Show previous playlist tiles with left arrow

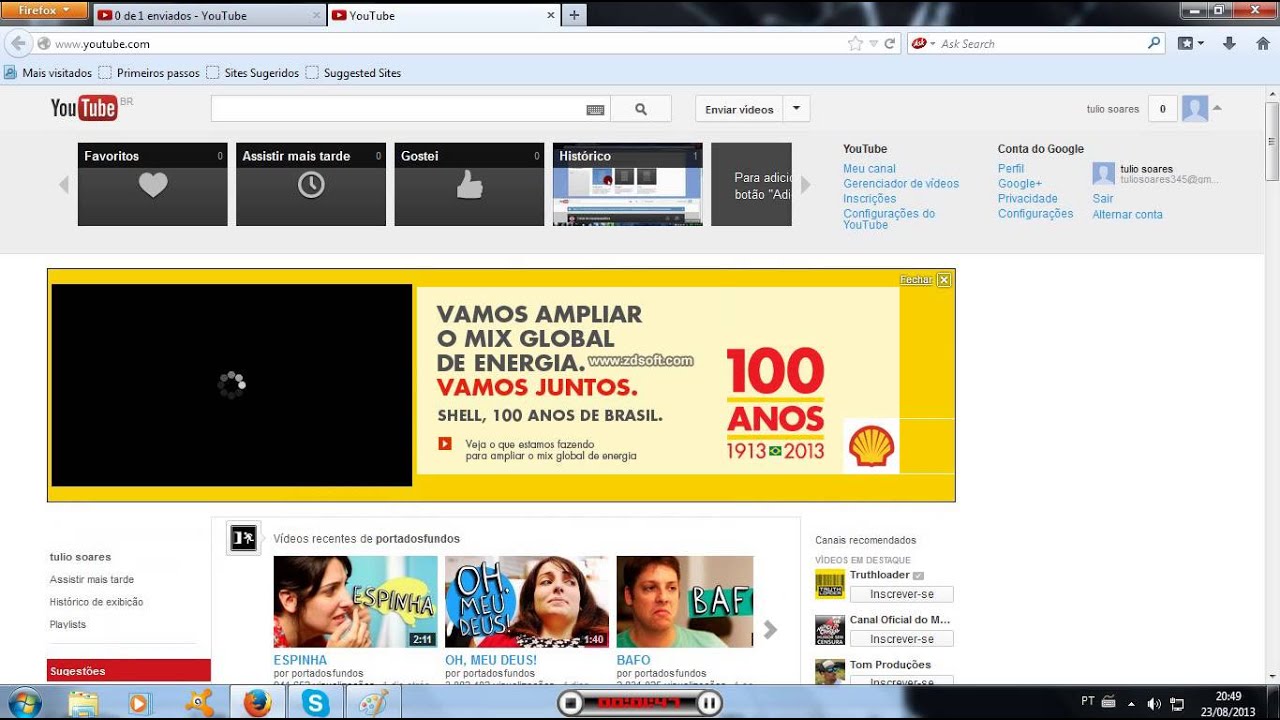(x=64, y=185)
